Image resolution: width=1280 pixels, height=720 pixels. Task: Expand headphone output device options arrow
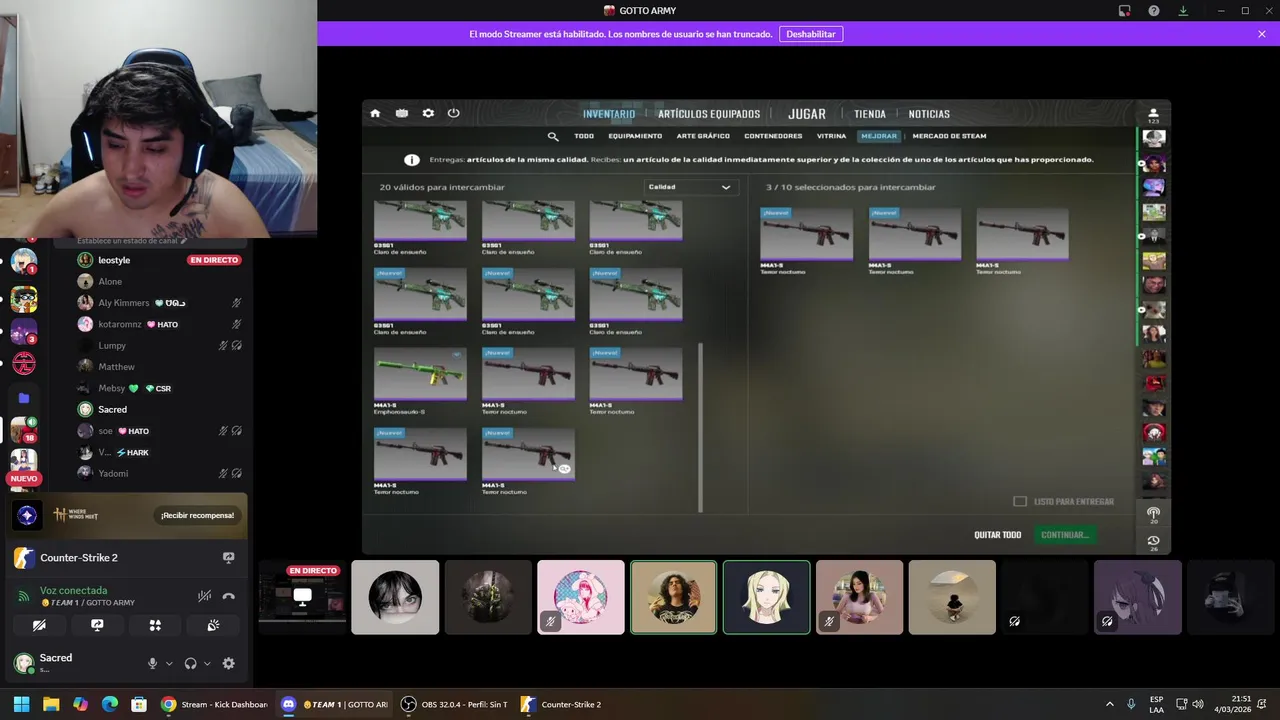pos(207,663)
